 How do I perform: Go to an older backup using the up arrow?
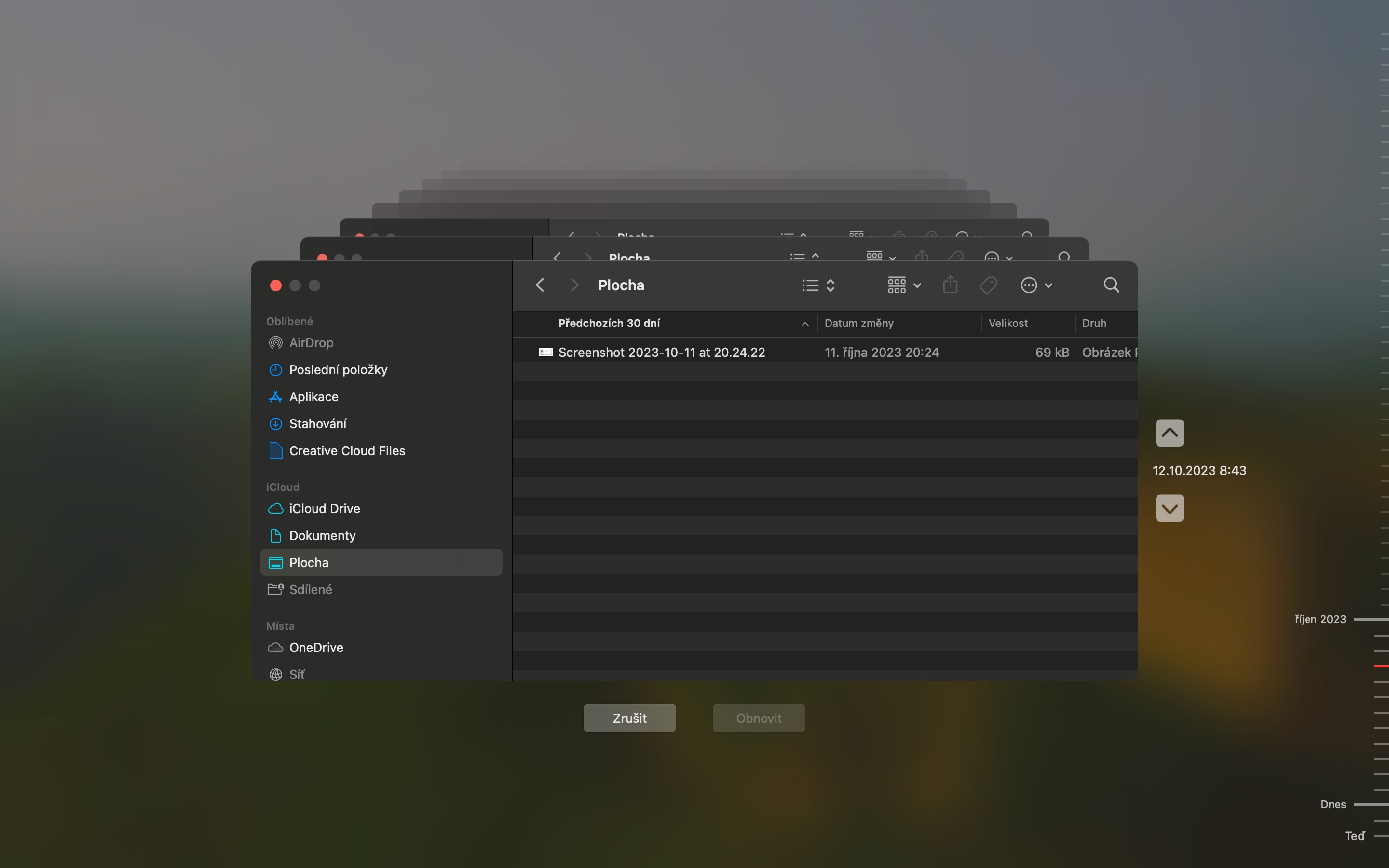point(1169,433)
